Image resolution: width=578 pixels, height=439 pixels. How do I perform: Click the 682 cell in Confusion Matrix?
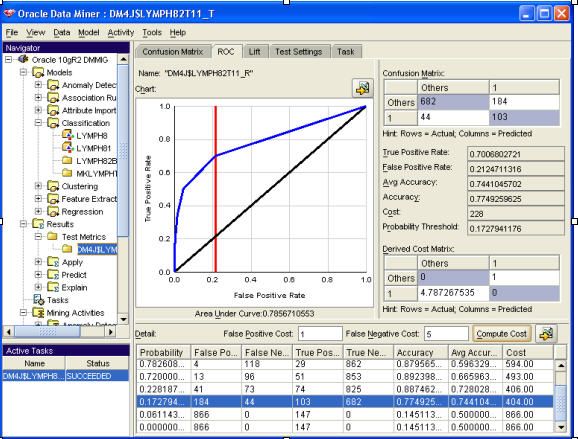click(453, 102)
